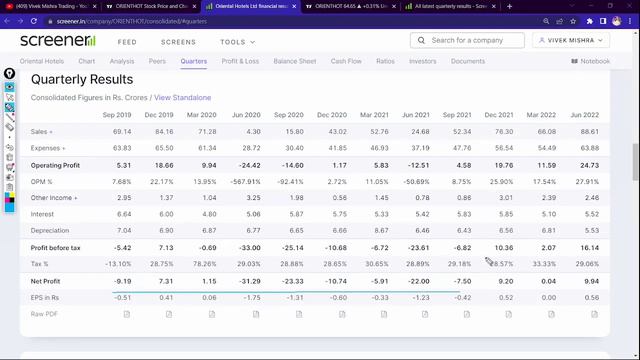Go to the Ratios section
Image resolution: width=640 pixels, height=360 pixels.
click(x=385, y=61)
